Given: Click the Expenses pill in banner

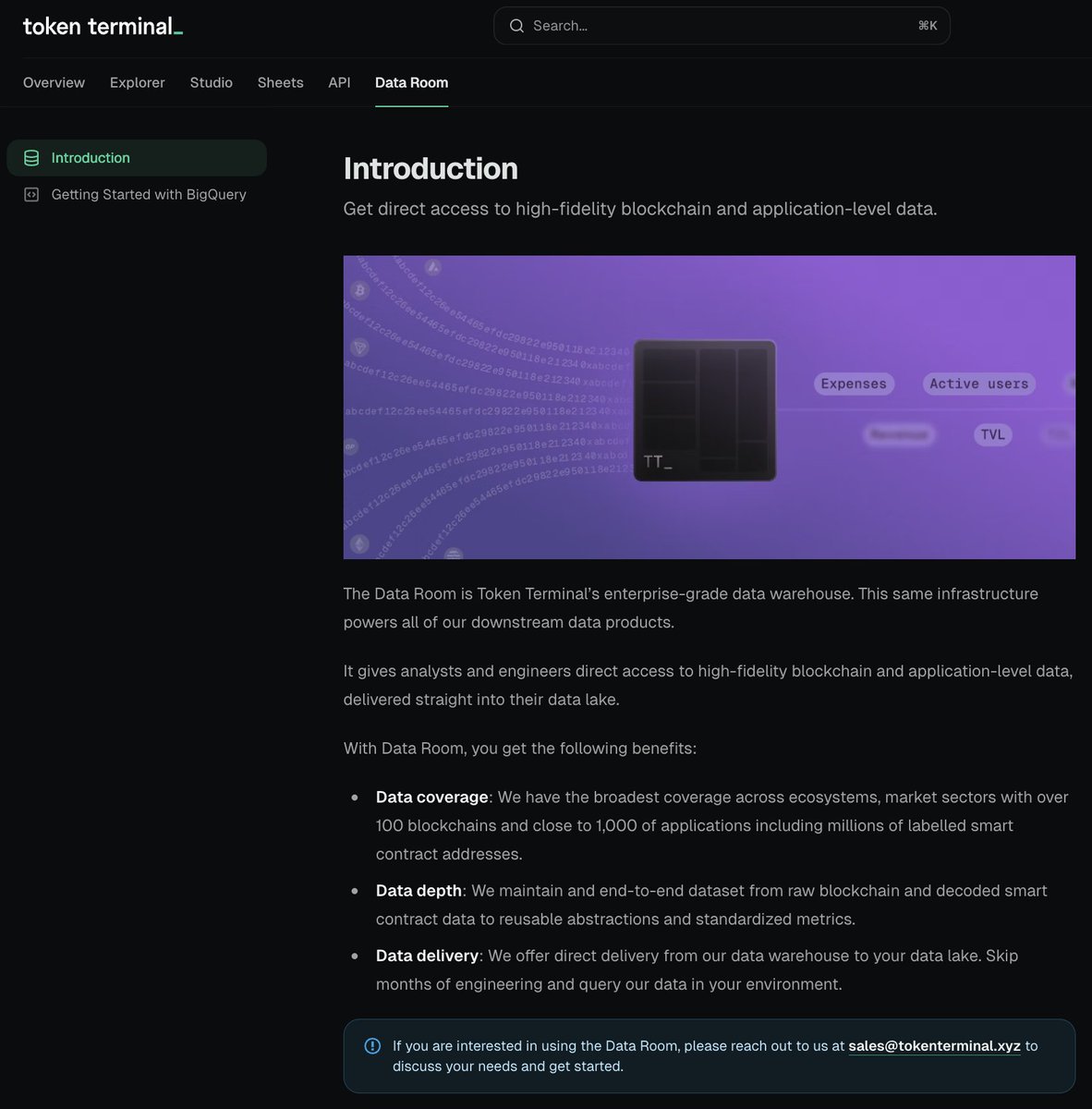Looking at the screenshot, I should coord(854,384).
